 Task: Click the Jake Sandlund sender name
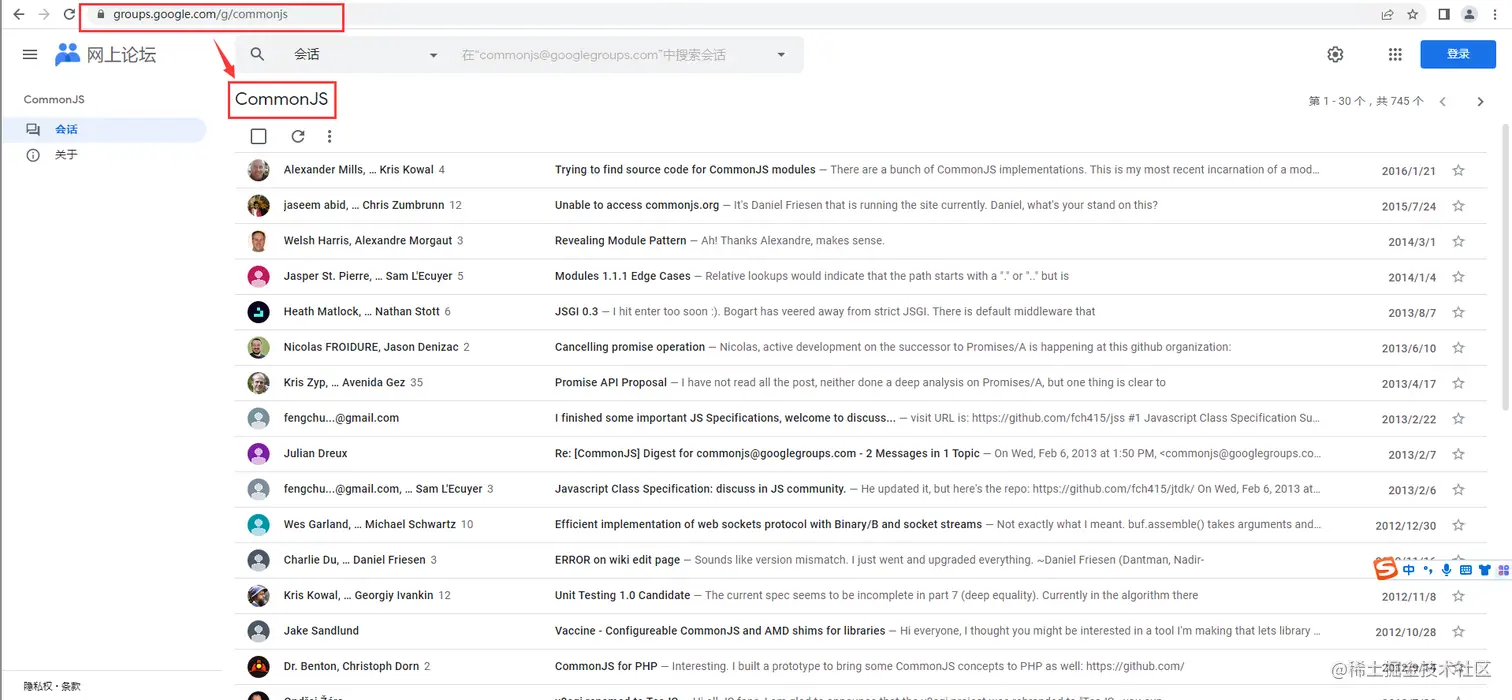point(321,631)
